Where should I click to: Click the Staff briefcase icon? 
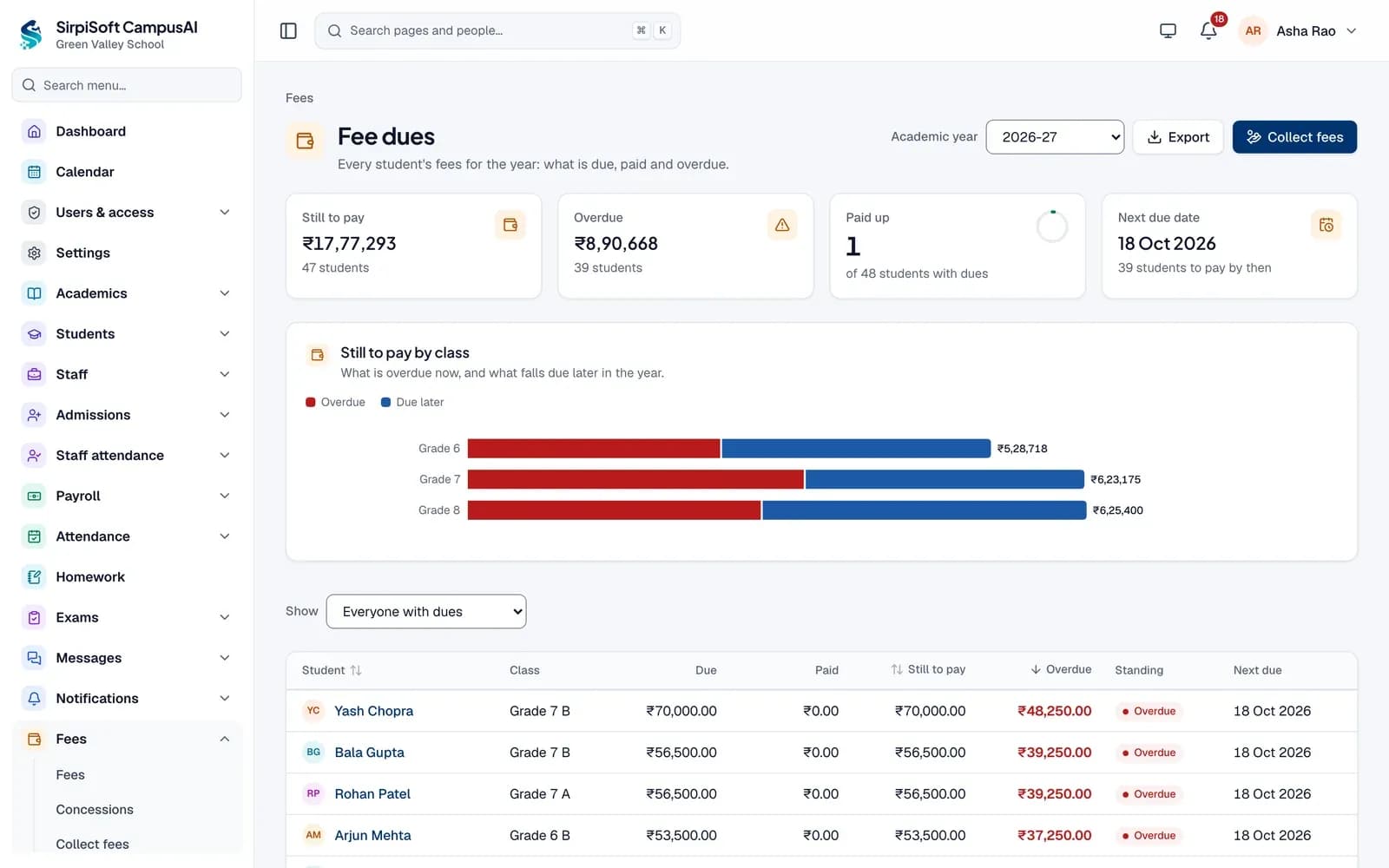34,374
